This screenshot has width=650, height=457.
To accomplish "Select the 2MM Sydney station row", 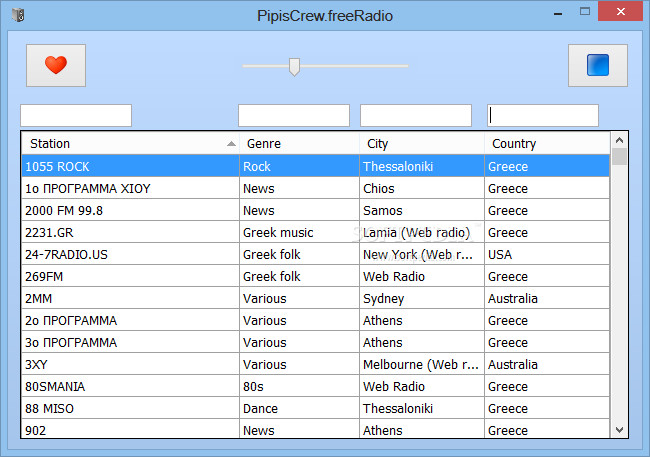I will (x=315, y=298).
